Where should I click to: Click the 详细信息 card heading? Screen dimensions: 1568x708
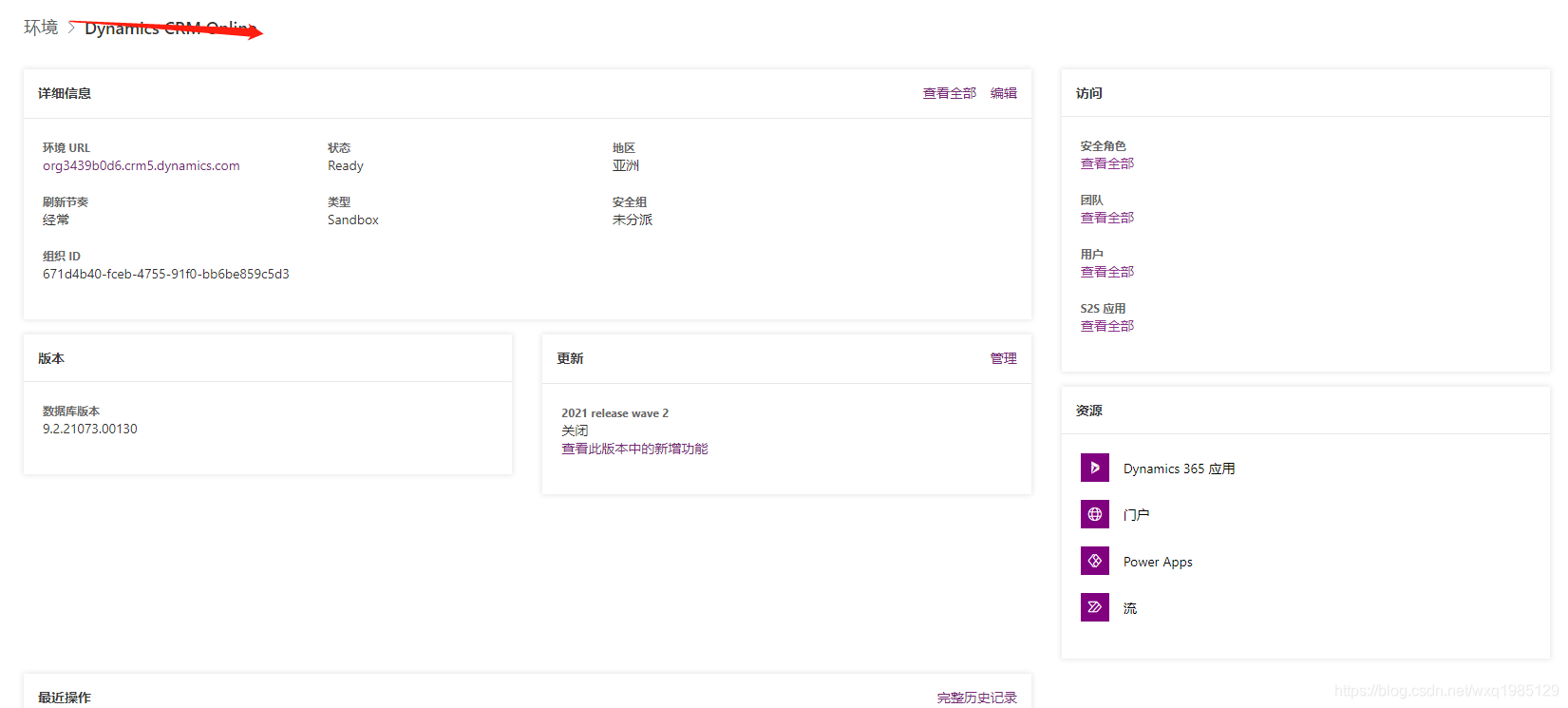pyautogui.click(x=65, y=93)
